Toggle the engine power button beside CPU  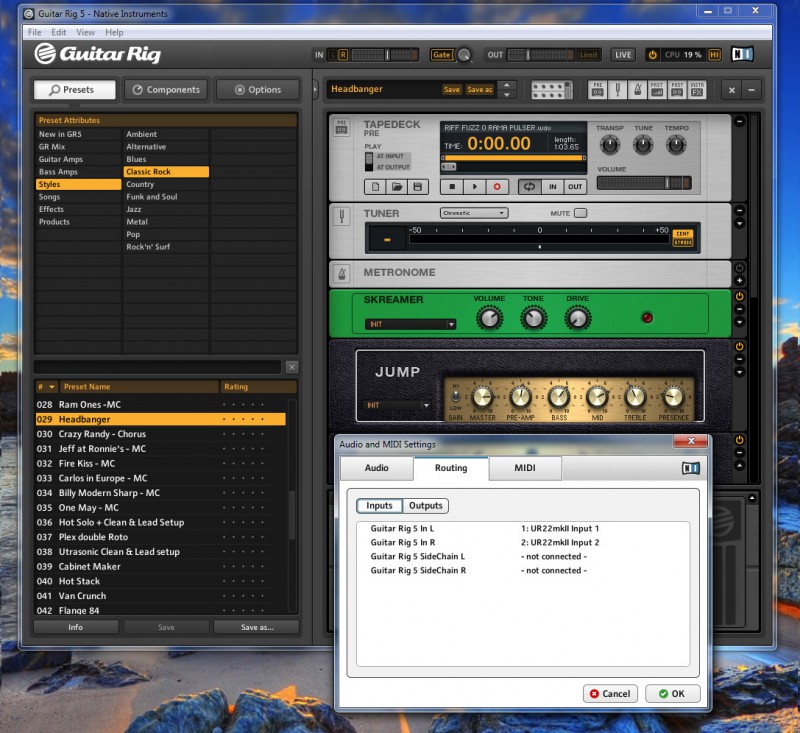[x=652, y=55]
